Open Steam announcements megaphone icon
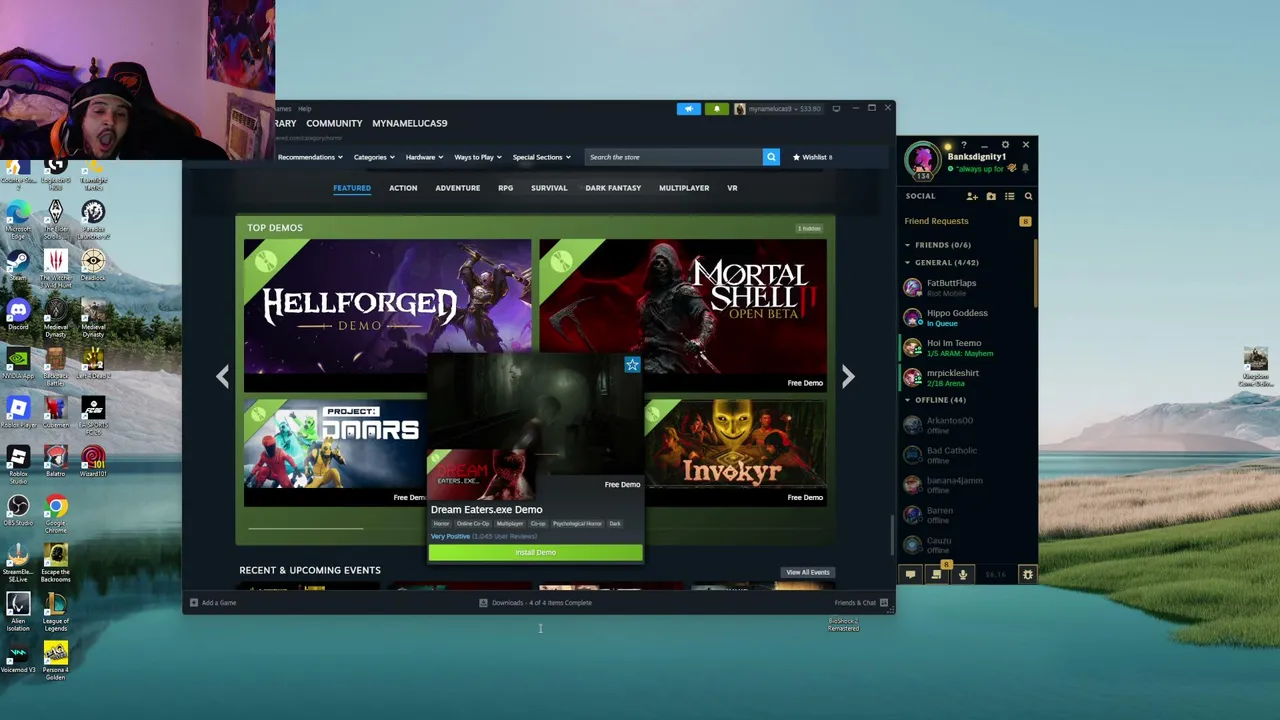Screen dimensions: 1280x720 [689, 109]
